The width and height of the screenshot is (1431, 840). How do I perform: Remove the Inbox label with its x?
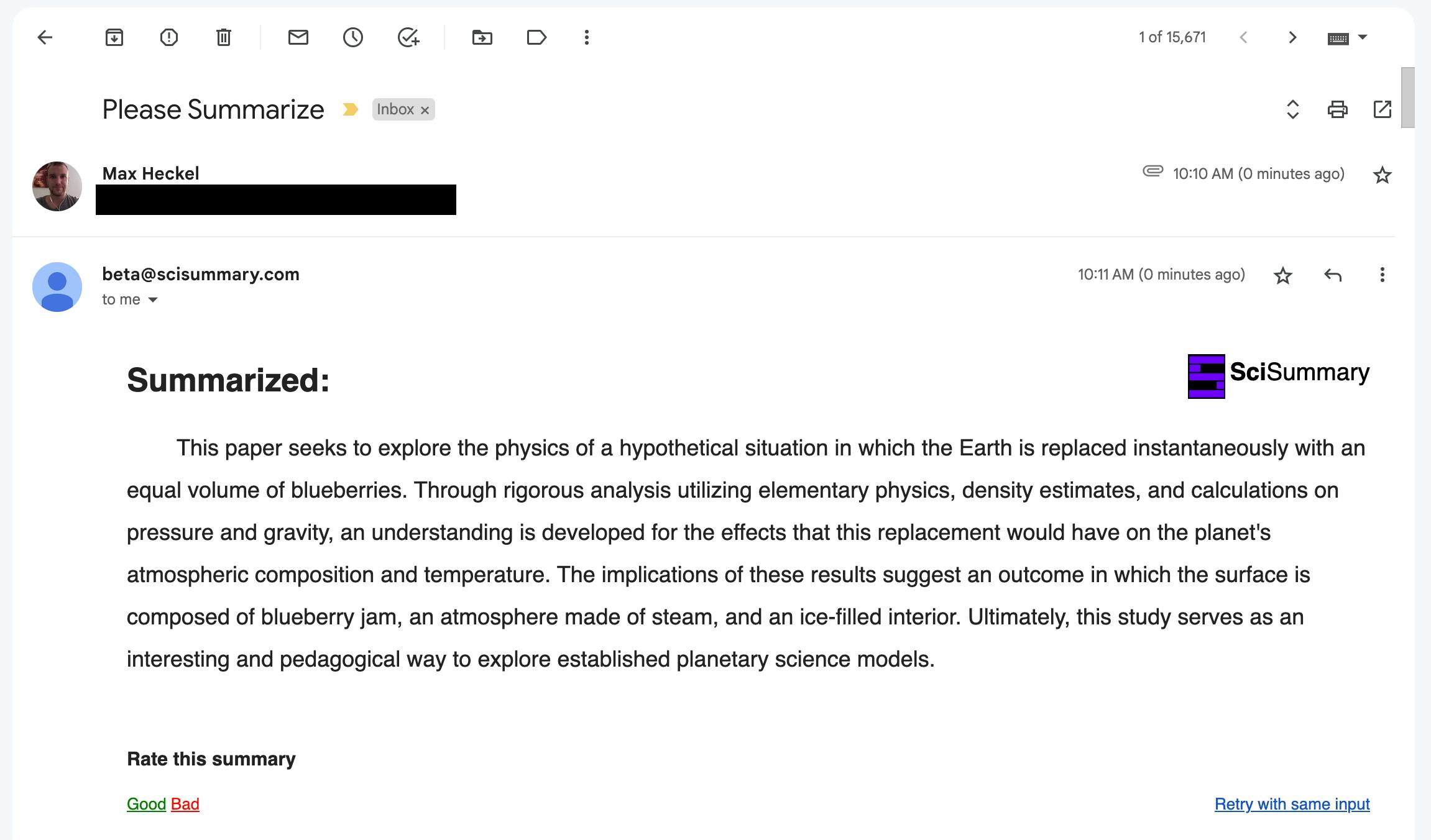click(x=425, y=110)
